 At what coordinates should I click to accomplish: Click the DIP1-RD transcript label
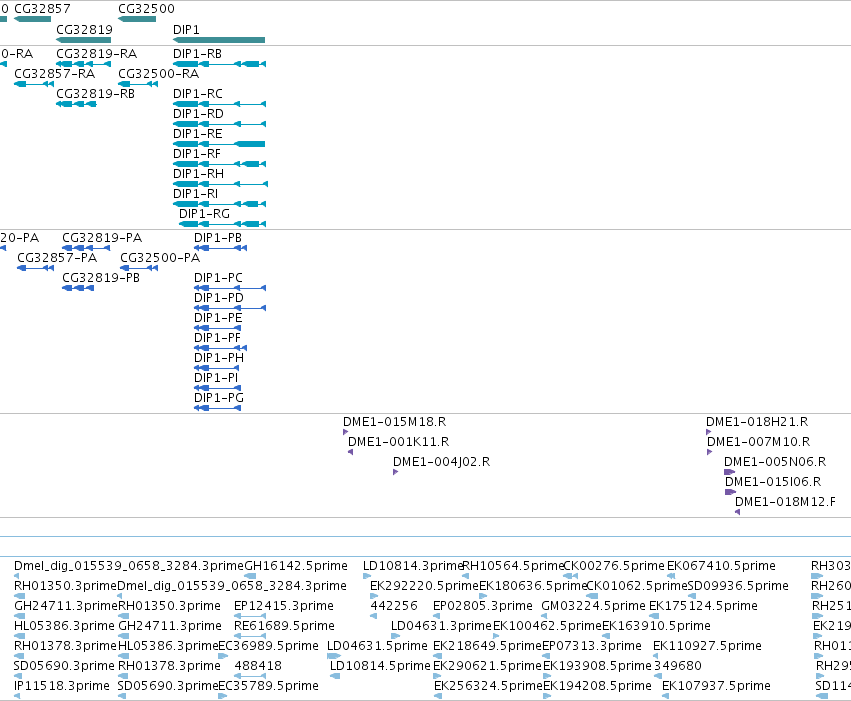198,114
